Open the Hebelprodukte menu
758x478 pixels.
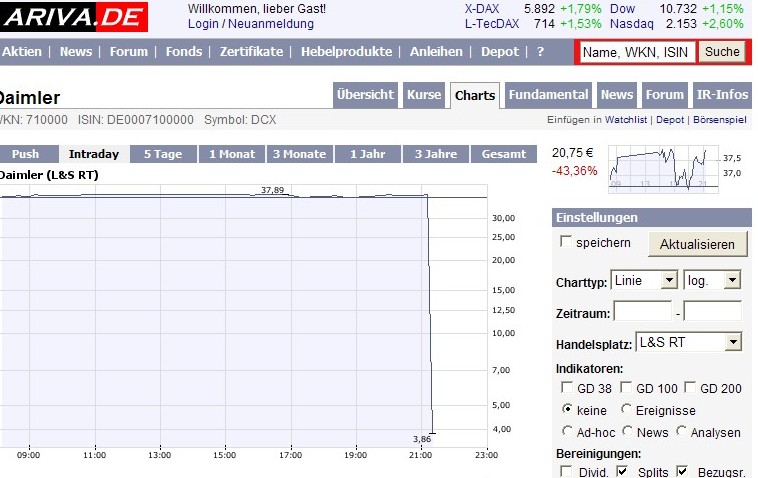point(346,52)
